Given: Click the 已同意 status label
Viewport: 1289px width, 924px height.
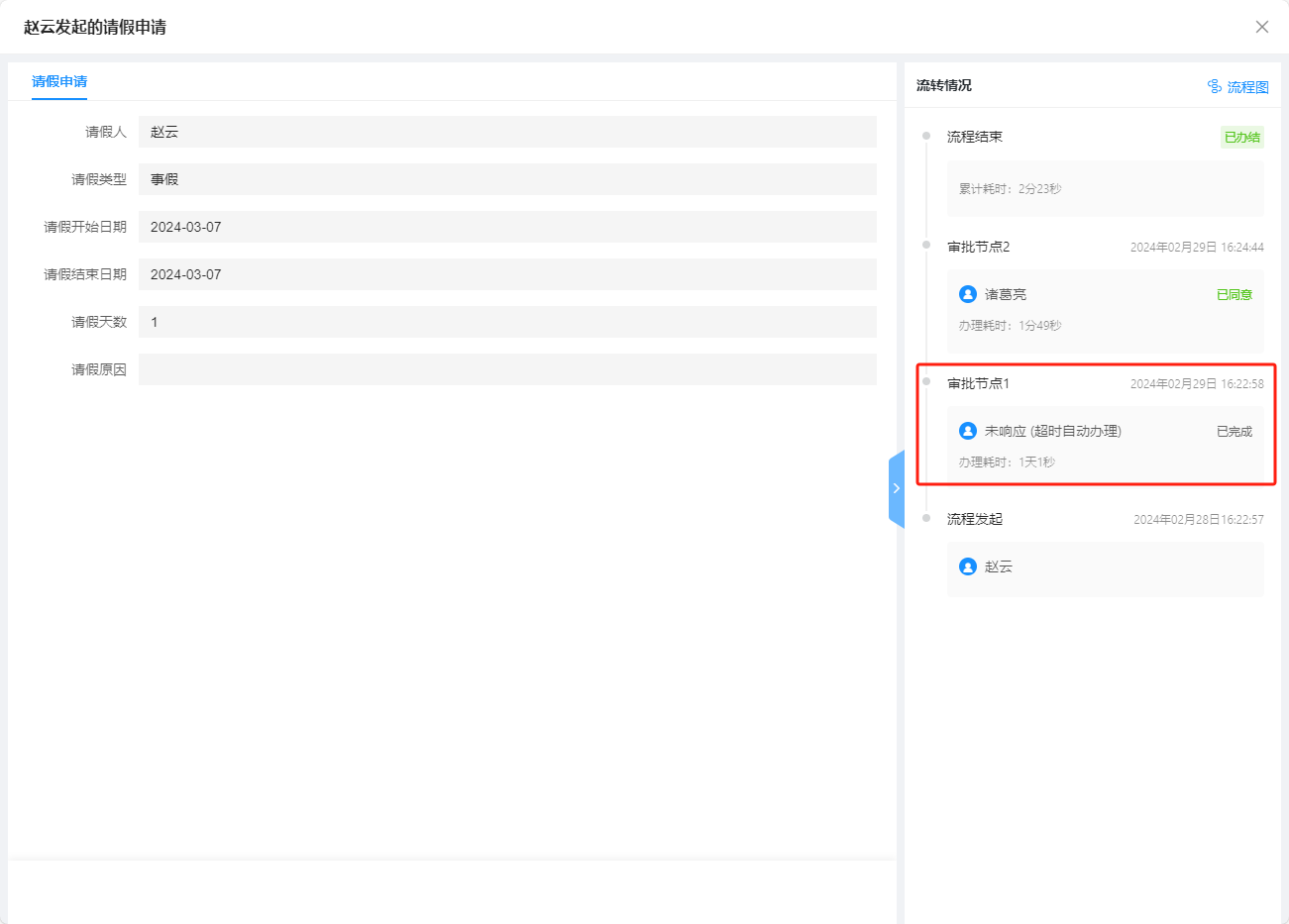Looking at the screenshot, I should (1234, 295).
